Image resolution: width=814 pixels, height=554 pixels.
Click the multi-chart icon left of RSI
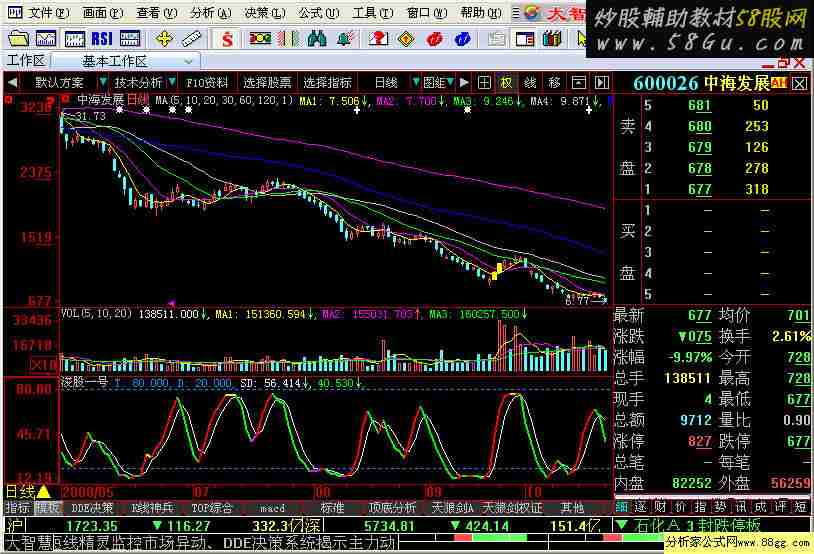(74, 38)
